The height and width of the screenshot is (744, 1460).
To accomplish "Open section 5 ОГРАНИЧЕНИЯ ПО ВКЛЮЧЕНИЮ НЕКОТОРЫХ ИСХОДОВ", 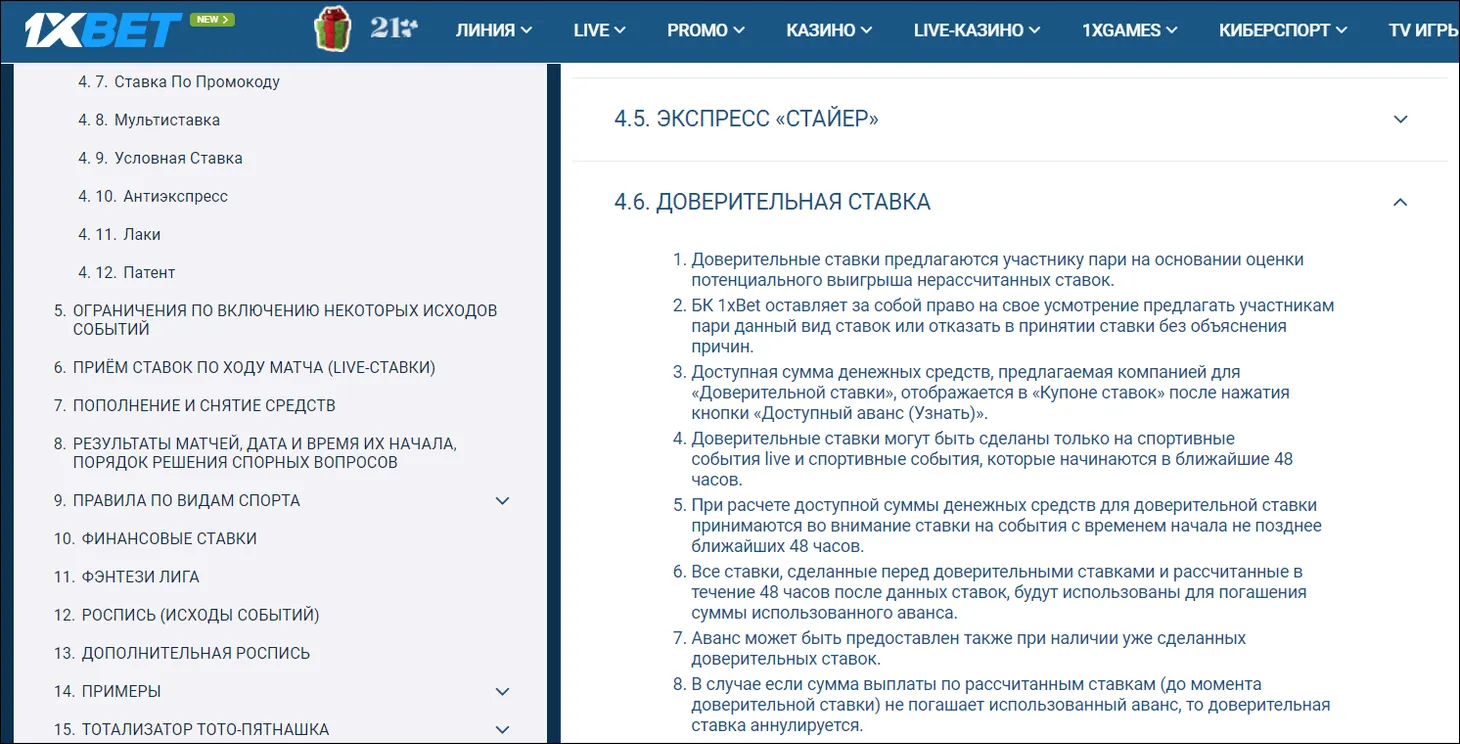I will (275, 320).
